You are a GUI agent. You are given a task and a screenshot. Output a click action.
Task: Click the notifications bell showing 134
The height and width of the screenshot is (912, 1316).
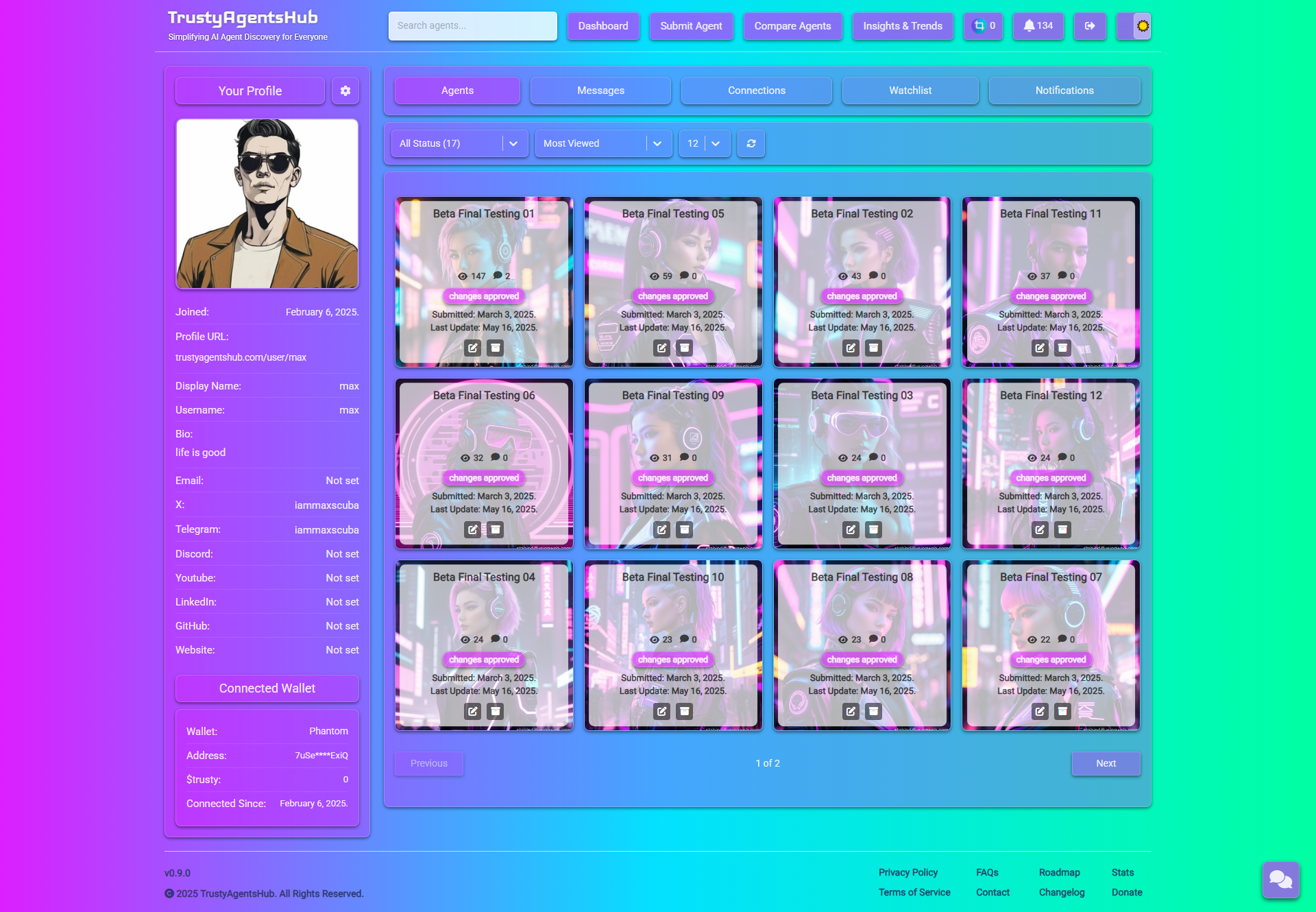(1038, 26)
